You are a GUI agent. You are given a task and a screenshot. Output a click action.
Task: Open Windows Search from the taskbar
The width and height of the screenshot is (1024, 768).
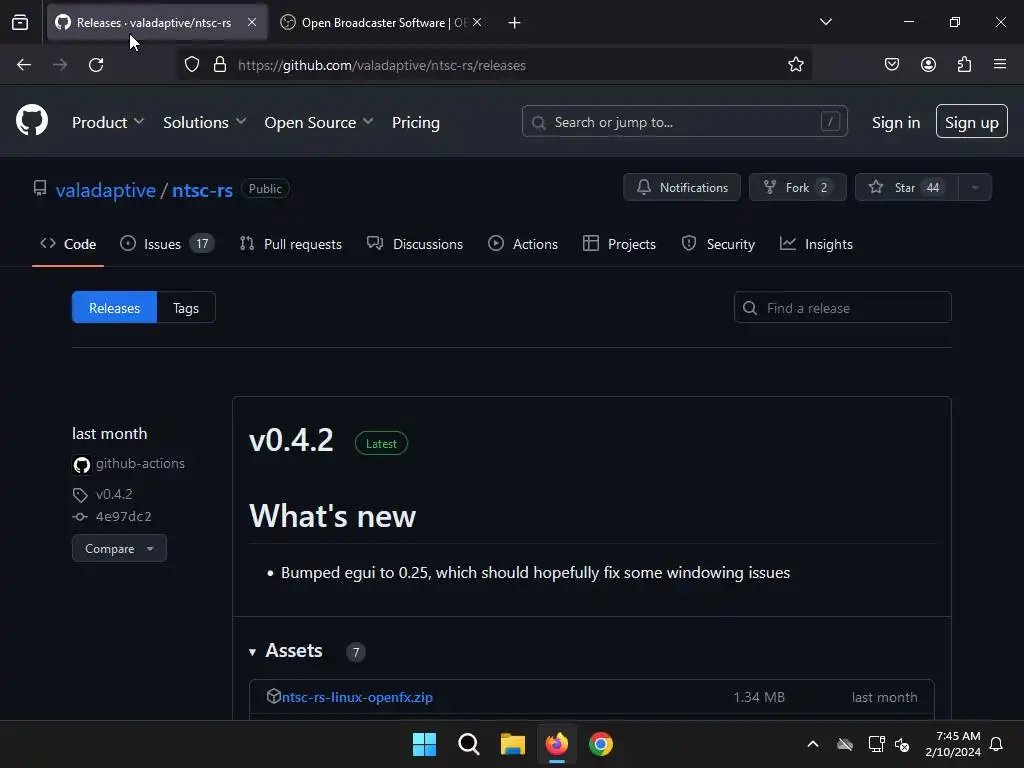coord(469,744)
